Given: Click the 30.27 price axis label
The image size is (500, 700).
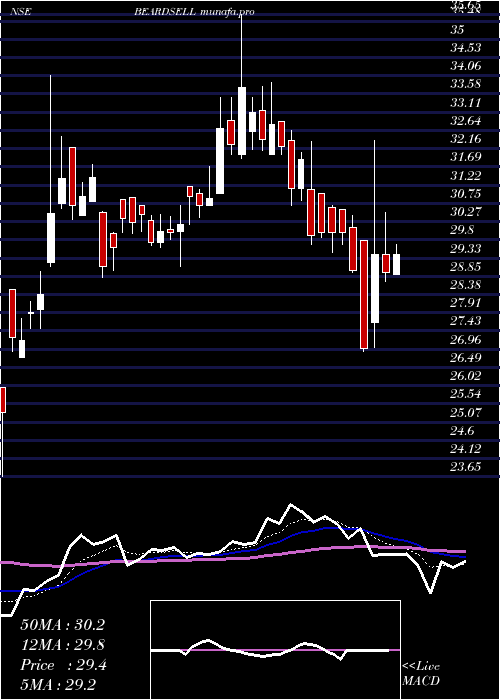Looking at the screenshot, I should coord(465,212).
